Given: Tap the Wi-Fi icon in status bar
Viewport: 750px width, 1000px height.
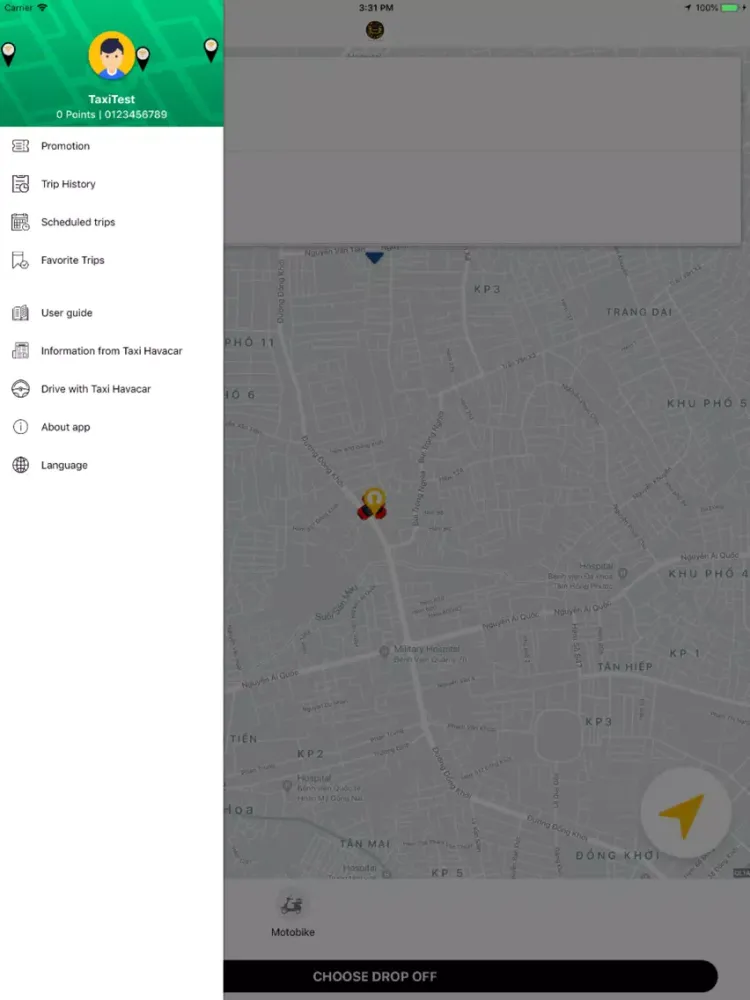Looking at the screenshot, I should click(42, 8).
